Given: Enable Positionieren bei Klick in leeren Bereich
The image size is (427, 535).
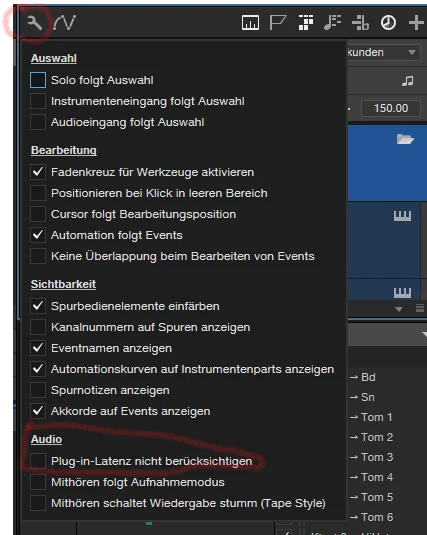Looking at the screenshot, I should tap(38, 193).
